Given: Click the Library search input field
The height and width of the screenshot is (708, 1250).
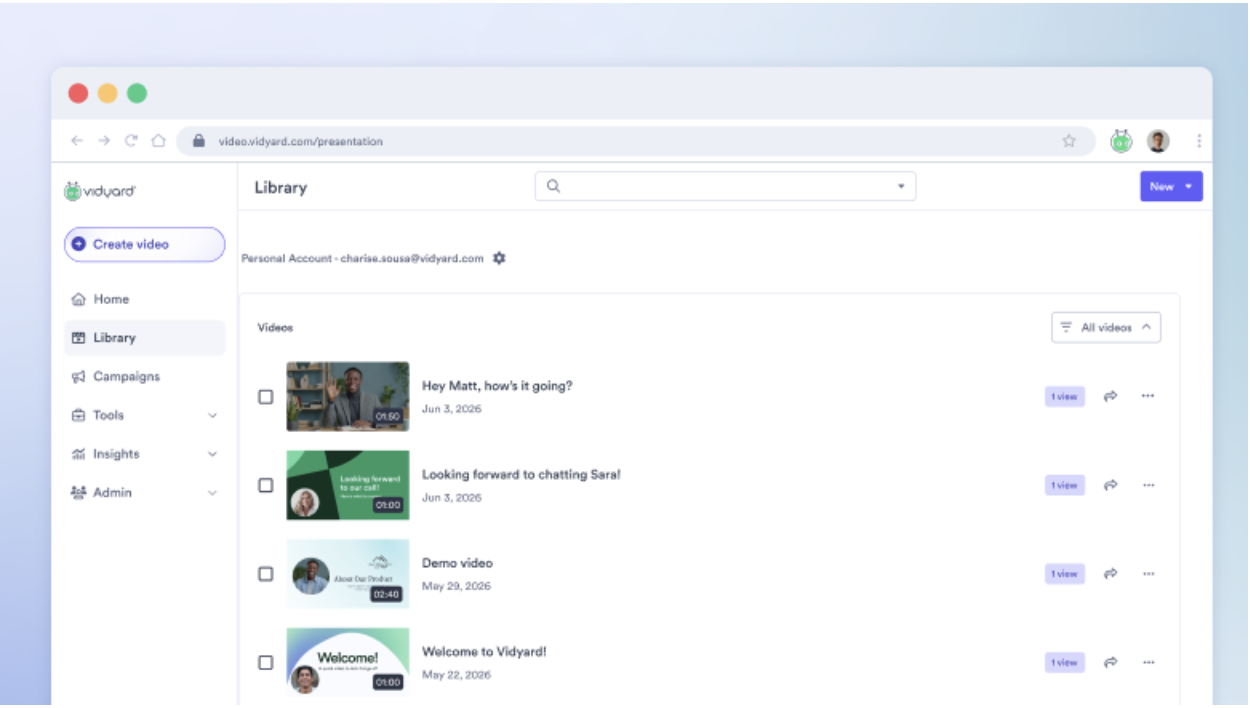Looking at the screenshot, I should point(725,186).
